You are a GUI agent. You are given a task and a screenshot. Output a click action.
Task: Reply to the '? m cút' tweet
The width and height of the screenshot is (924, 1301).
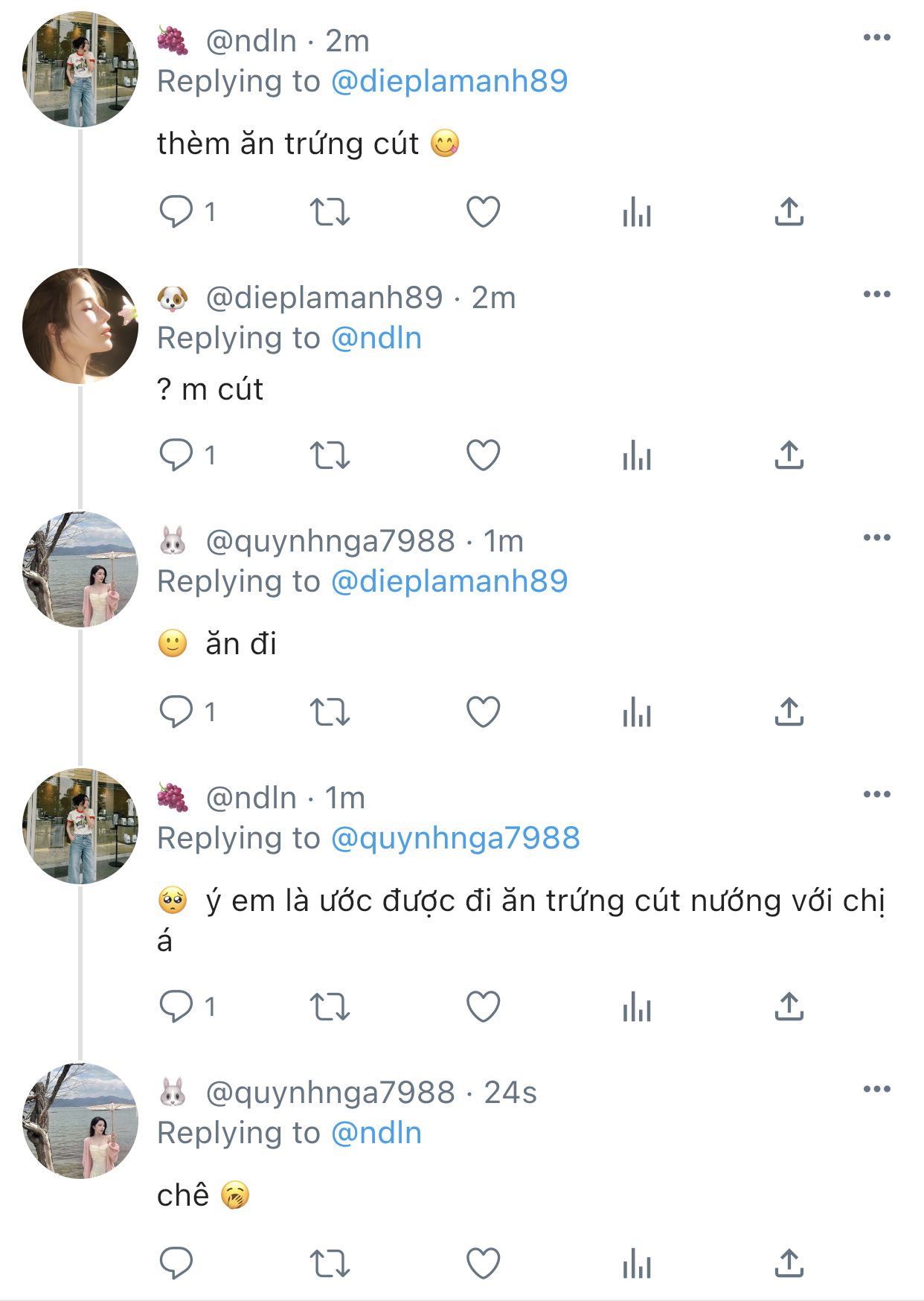point(176,455)
